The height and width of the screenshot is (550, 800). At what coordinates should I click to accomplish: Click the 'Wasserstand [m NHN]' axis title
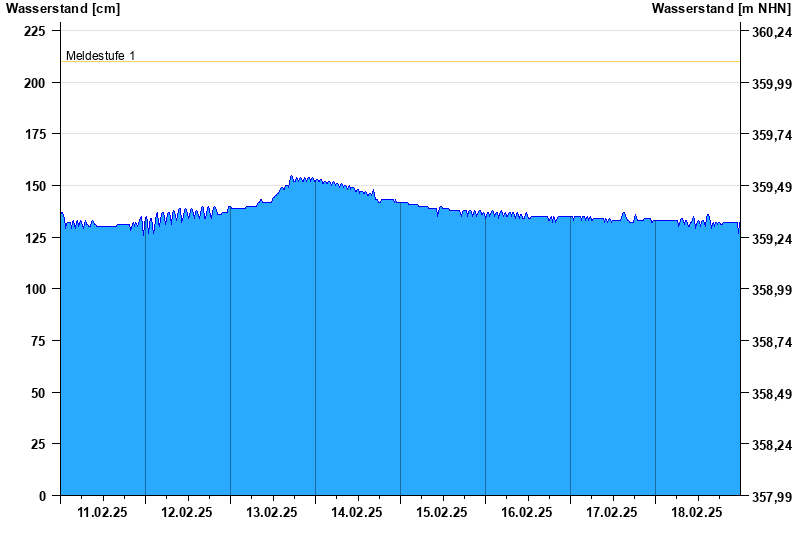[721, 8]
